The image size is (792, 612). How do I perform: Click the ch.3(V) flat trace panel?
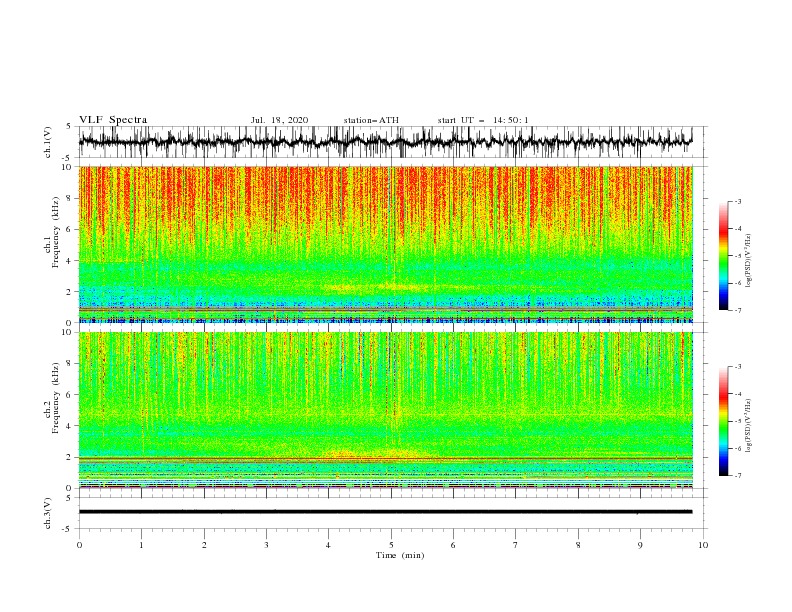(x=392, y=513)
